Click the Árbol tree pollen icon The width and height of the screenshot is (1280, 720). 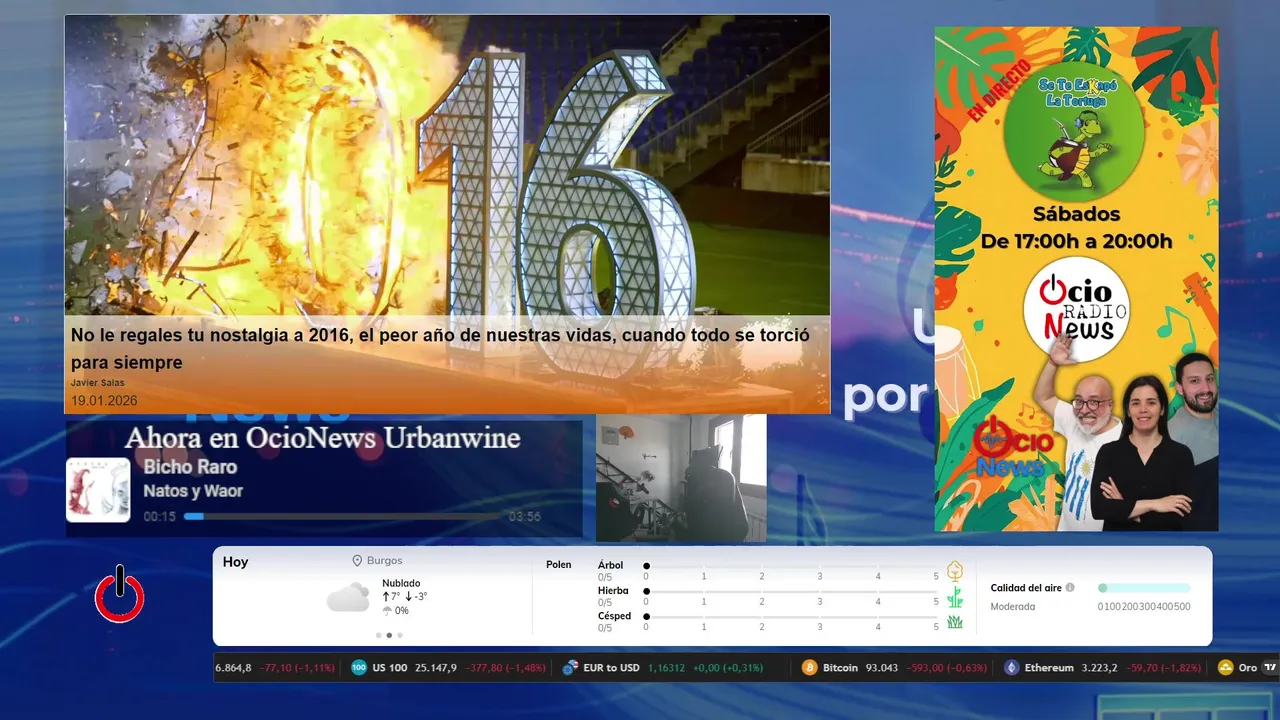coord(955,571)
